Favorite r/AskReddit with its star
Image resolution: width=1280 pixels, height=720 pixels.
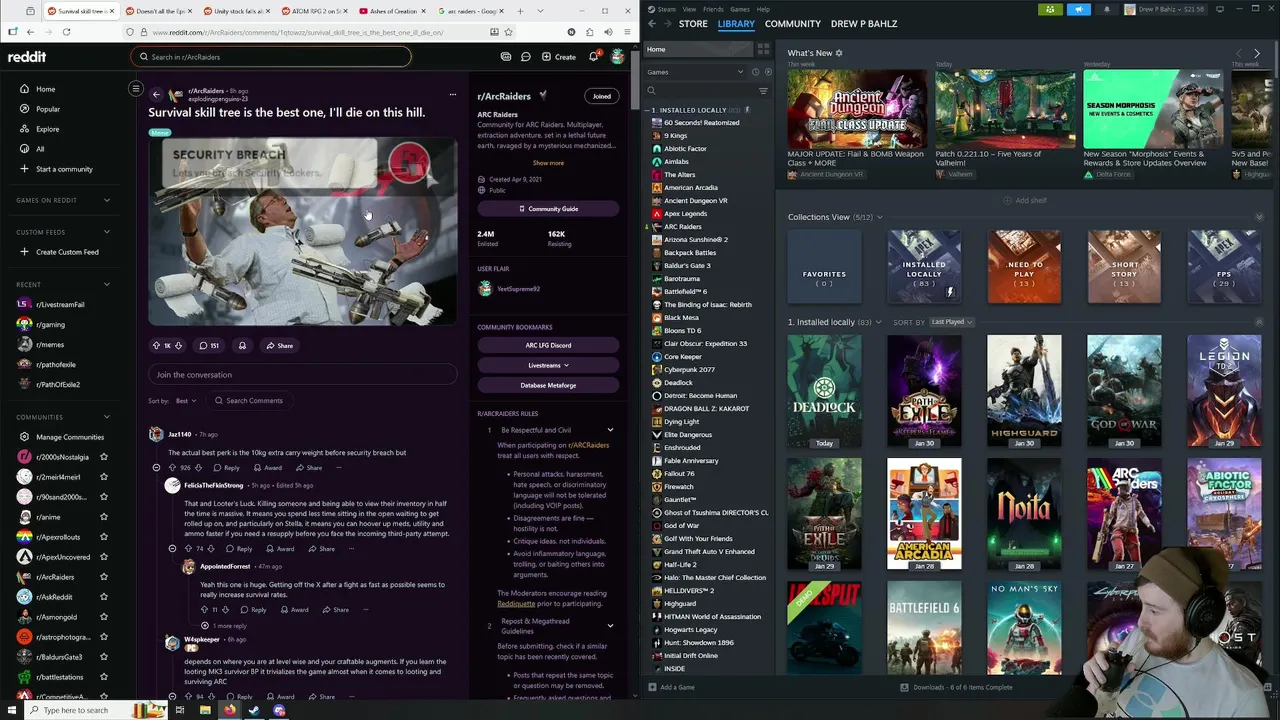[104, 597]
